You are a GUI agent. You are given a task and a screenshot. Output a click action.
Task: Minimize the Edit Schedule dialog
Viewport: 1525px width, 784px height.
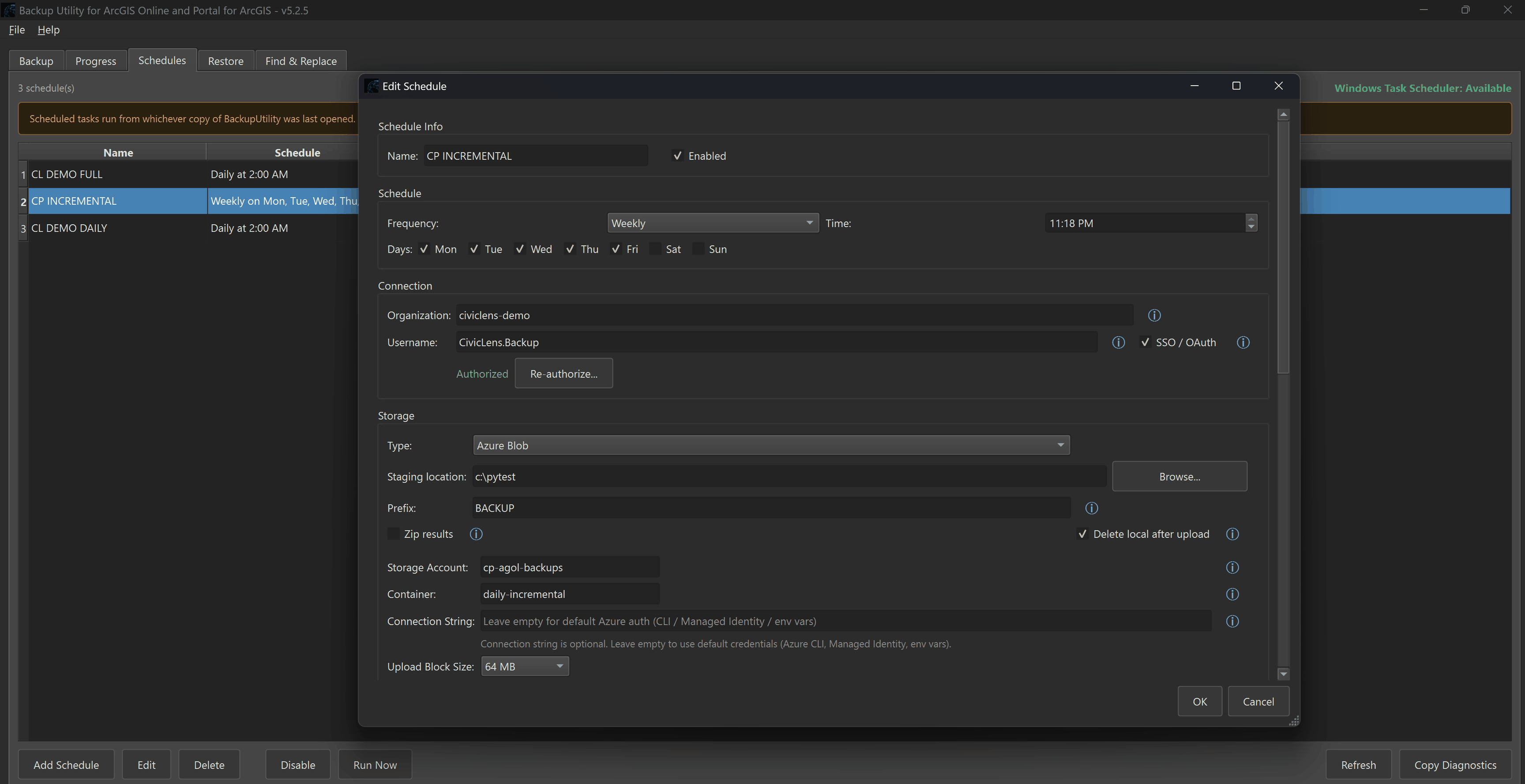(x=1194, y=86)
